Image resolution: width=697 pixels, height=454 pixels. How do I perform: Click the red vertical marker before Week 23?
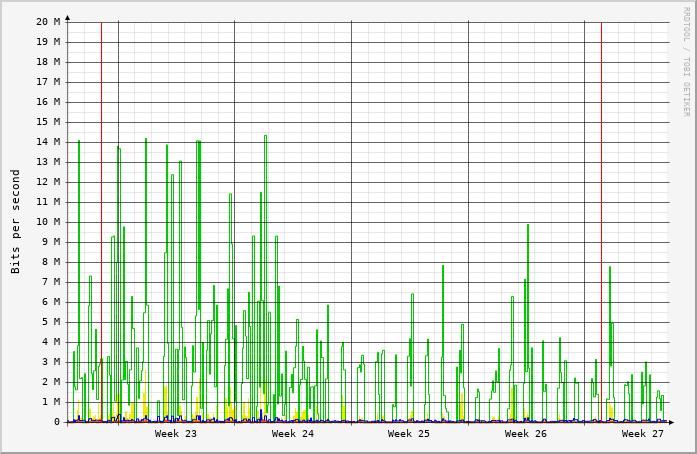pos(101,222)
